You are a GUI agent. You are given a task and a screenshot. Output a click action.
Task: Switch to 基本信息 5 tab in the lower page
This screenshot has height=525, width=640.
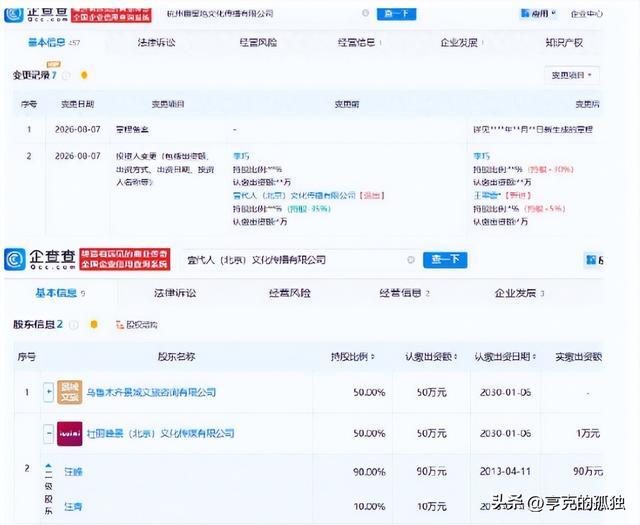tap(60, 293)
